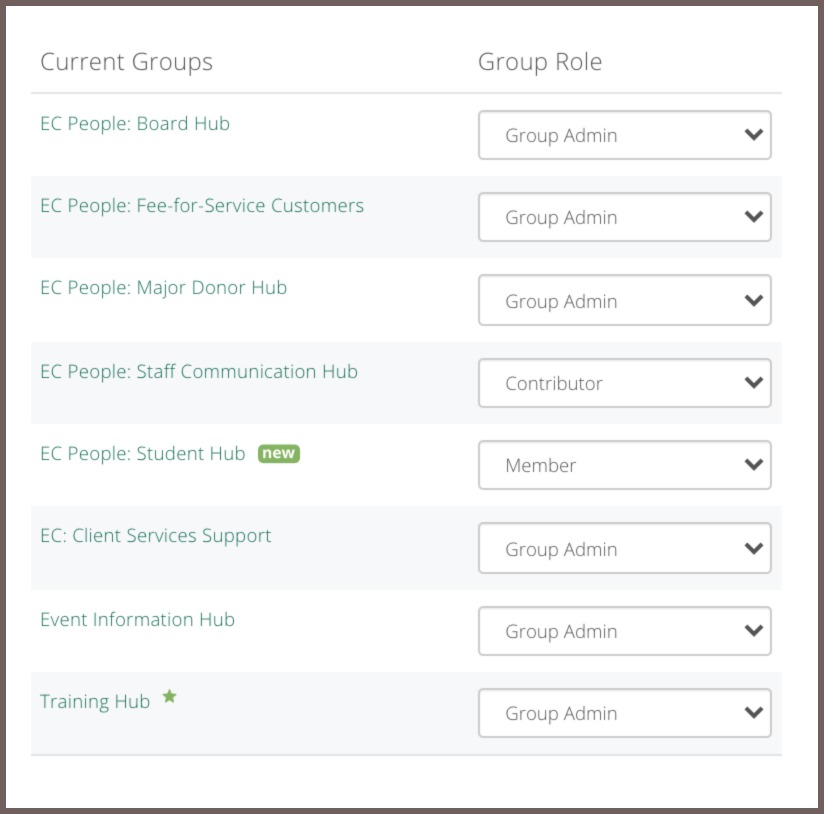Click the Group Role column heading
This screenshot has height=814, width=824.
[x=540, y=62]
